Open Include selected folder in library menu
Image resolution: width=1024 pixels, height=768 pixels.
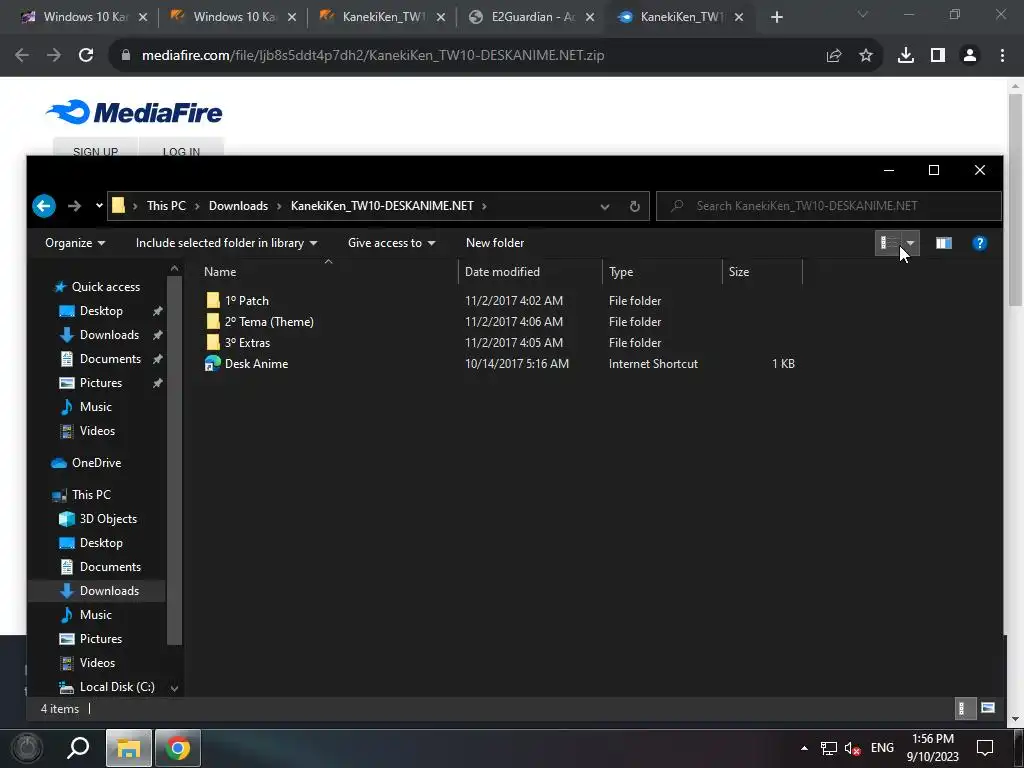point(226,243)
